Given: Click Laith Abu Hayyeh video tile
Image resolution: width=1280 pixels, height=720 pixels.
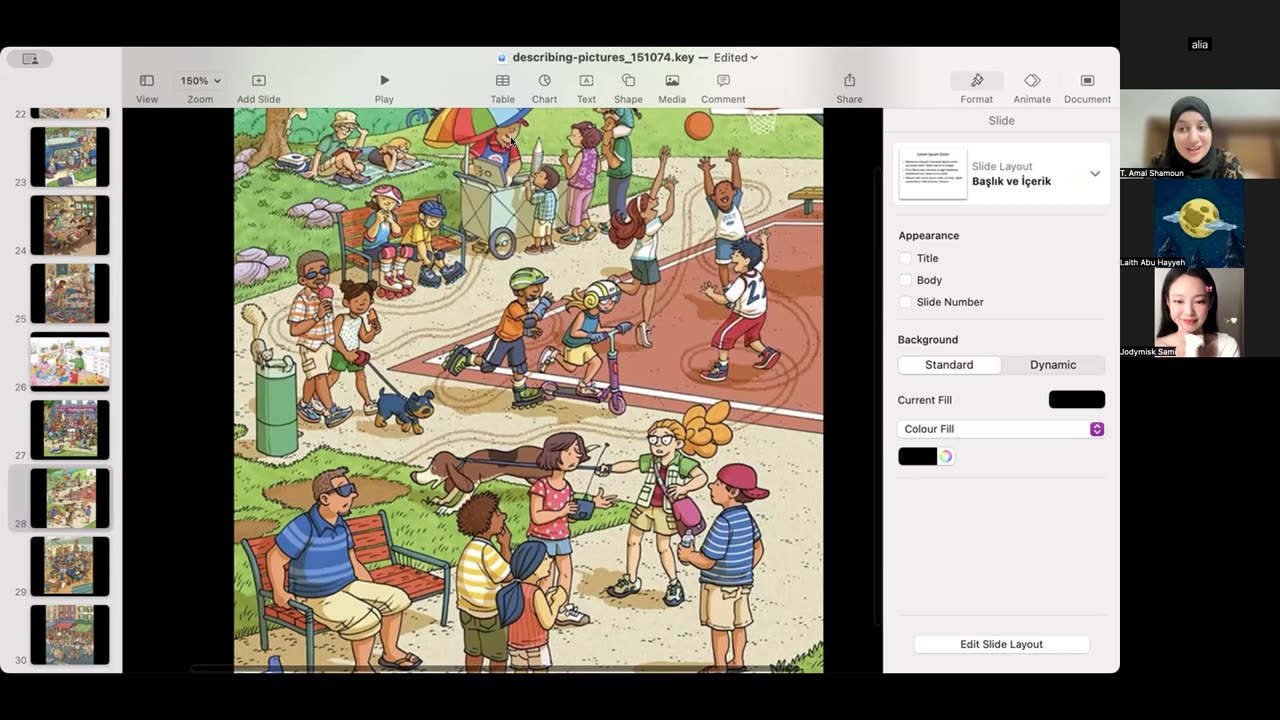Looking at the screenshot, I should [x=1199, y=223].
